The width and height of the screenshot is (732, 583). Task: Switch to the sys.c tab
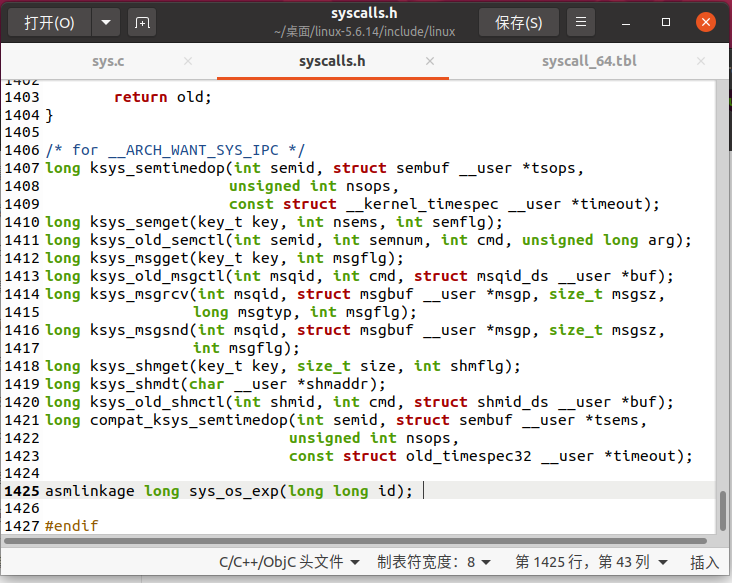click(108, 61)
